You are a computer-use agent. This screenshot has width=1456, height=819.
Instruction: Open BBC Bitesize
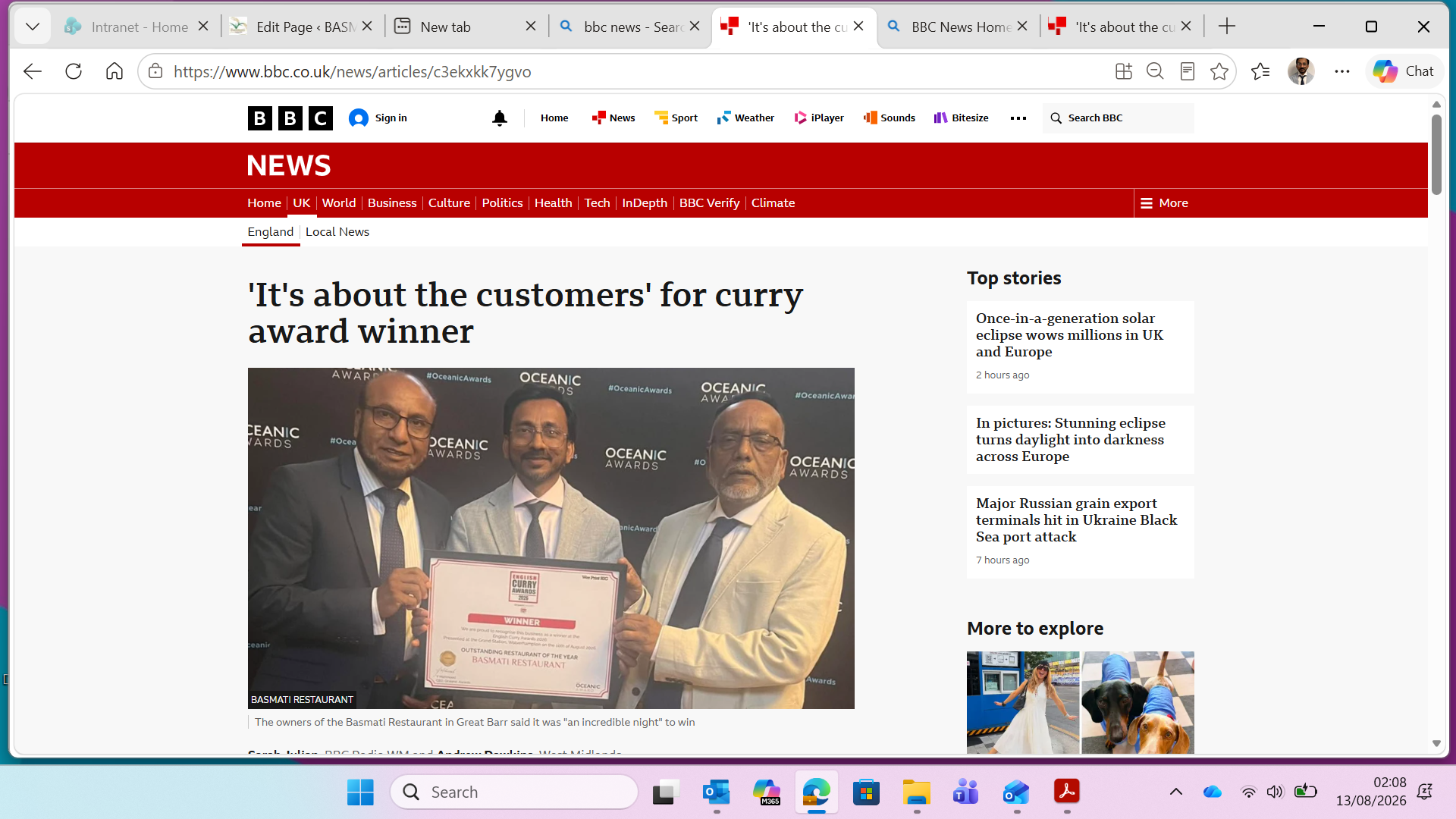(961, 118)
